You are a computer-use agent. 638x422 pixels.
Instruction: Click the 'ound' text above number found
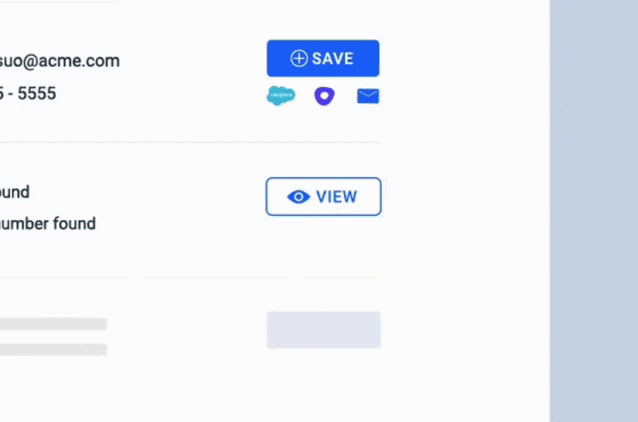[15, 192]
